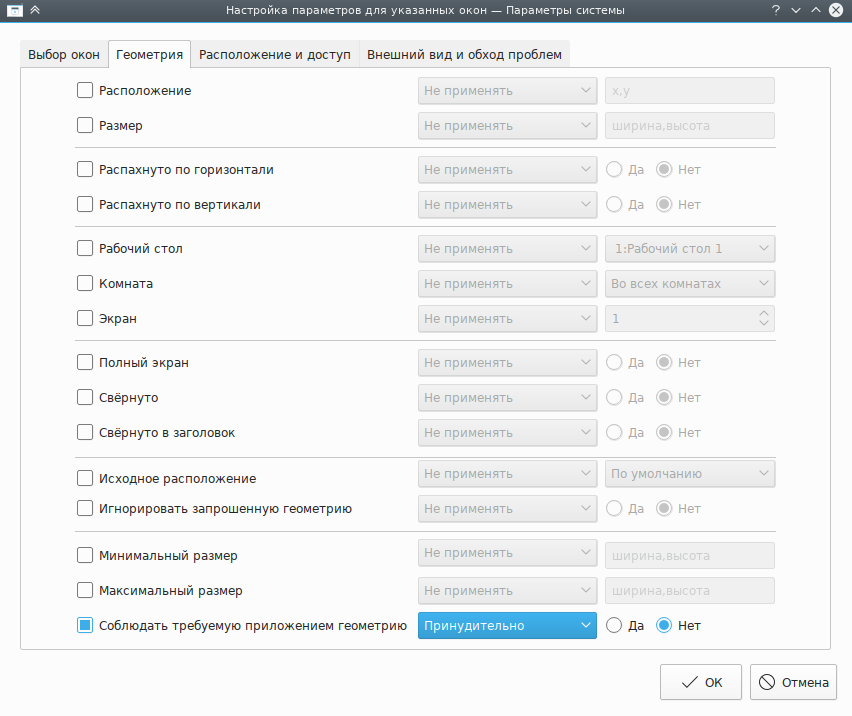This screenshot has width=852, height=716.
Task: Increase the "Экран" number with up arrow
Action: 765,313
